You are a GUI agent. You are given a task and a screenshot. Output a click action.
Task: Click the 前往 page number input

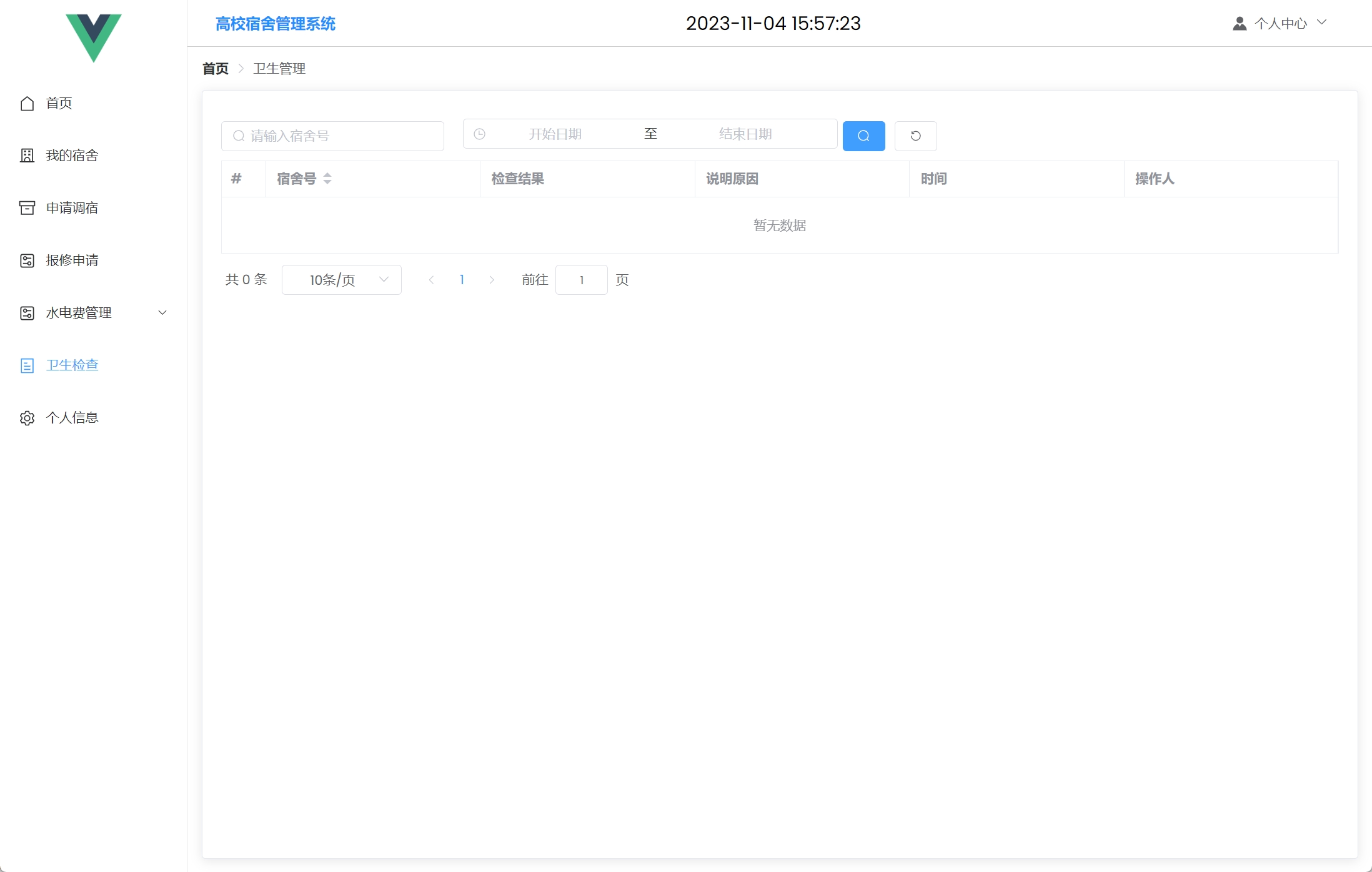[581, 280]
